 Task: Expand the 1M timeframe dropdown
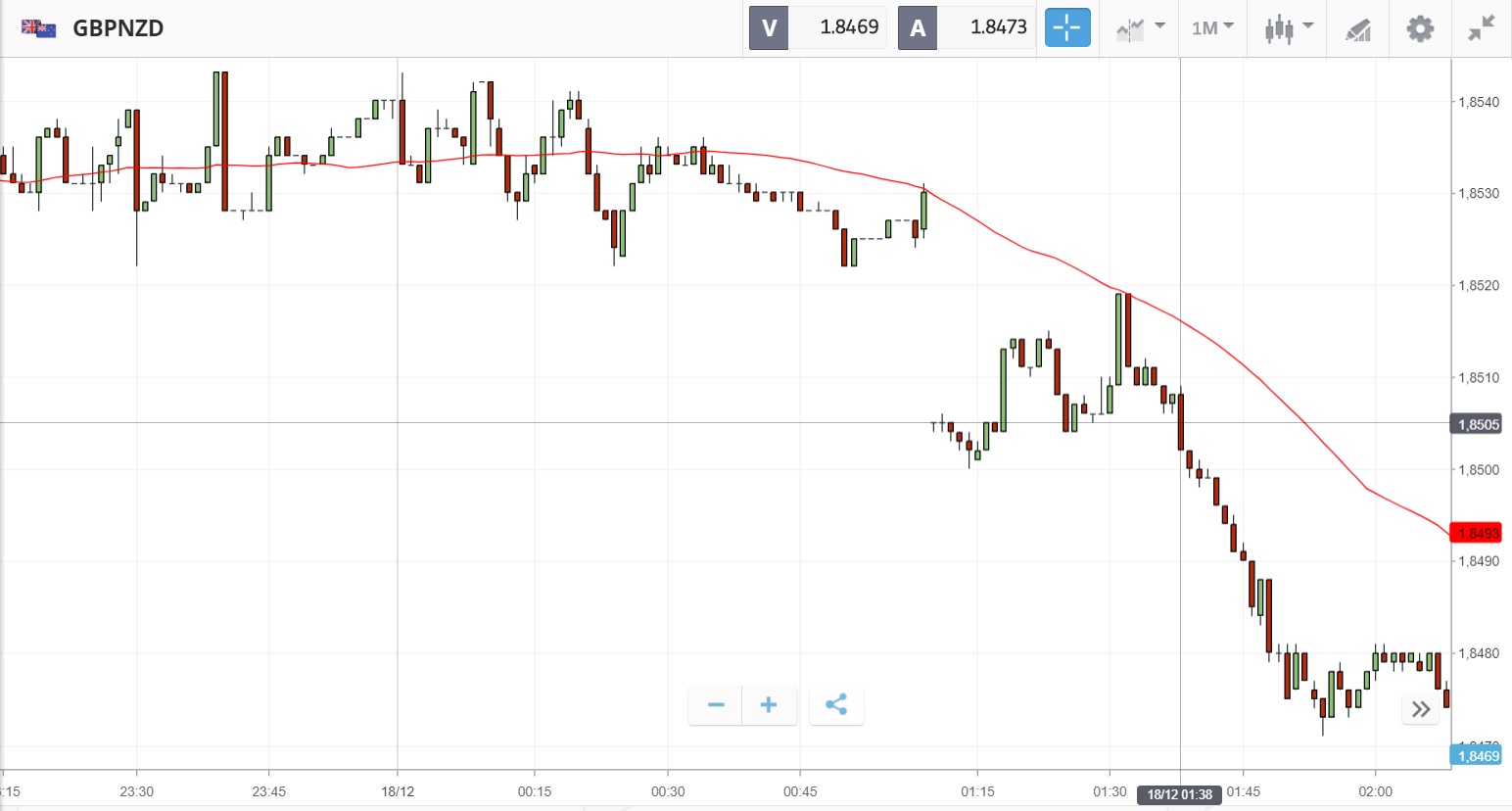[1212, 27]
